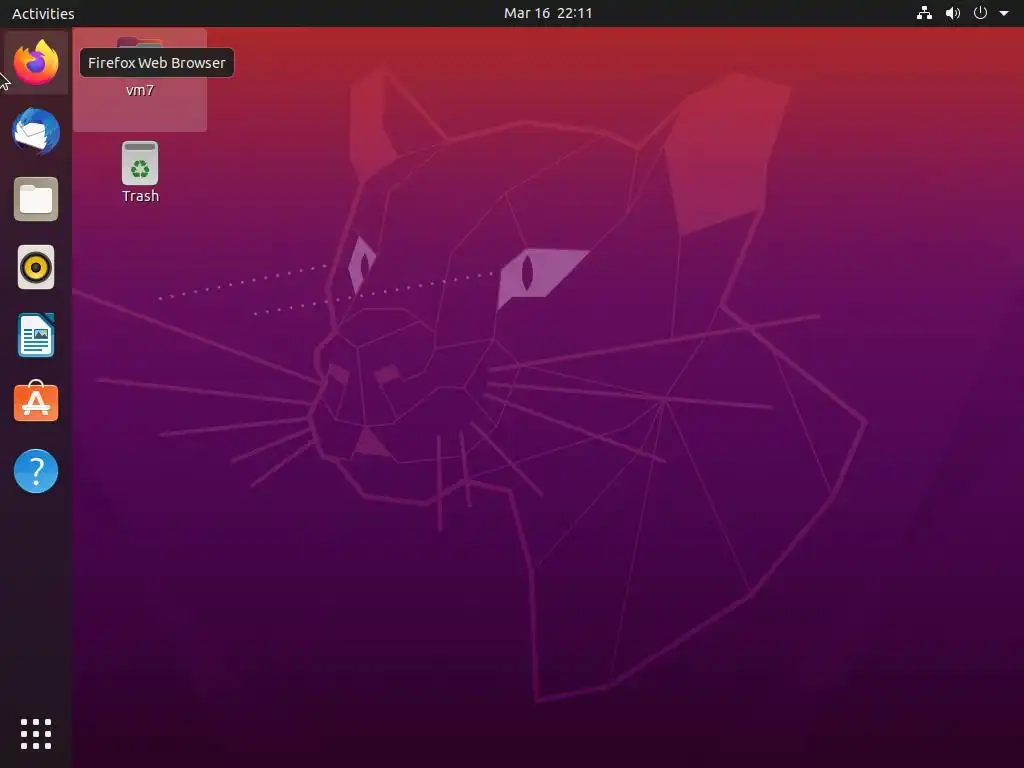Screen dimensions: 1024x768
Task: Open the Files manager in the dock
Action: (x=36, y=199)
